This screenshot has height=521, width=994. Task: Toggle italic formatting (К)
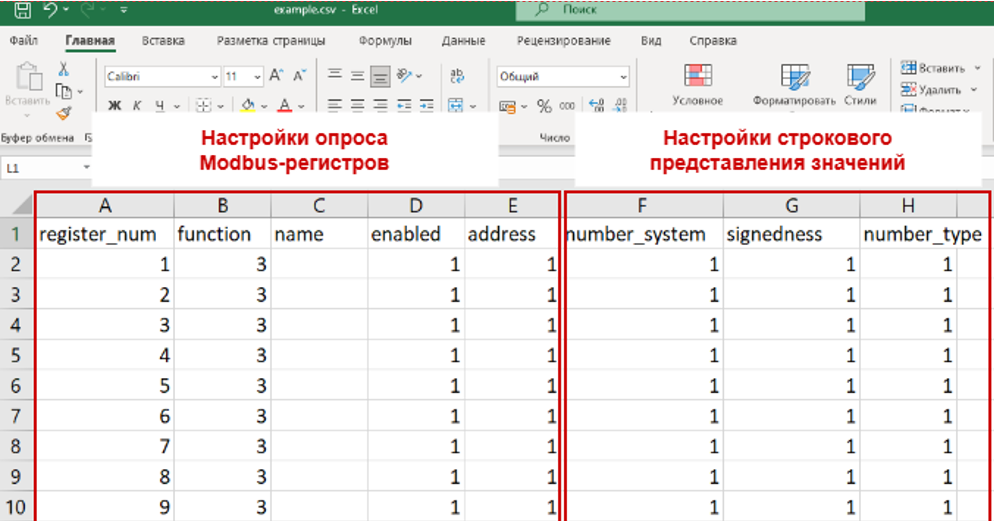pyautogui.click(x=136, y=106)
